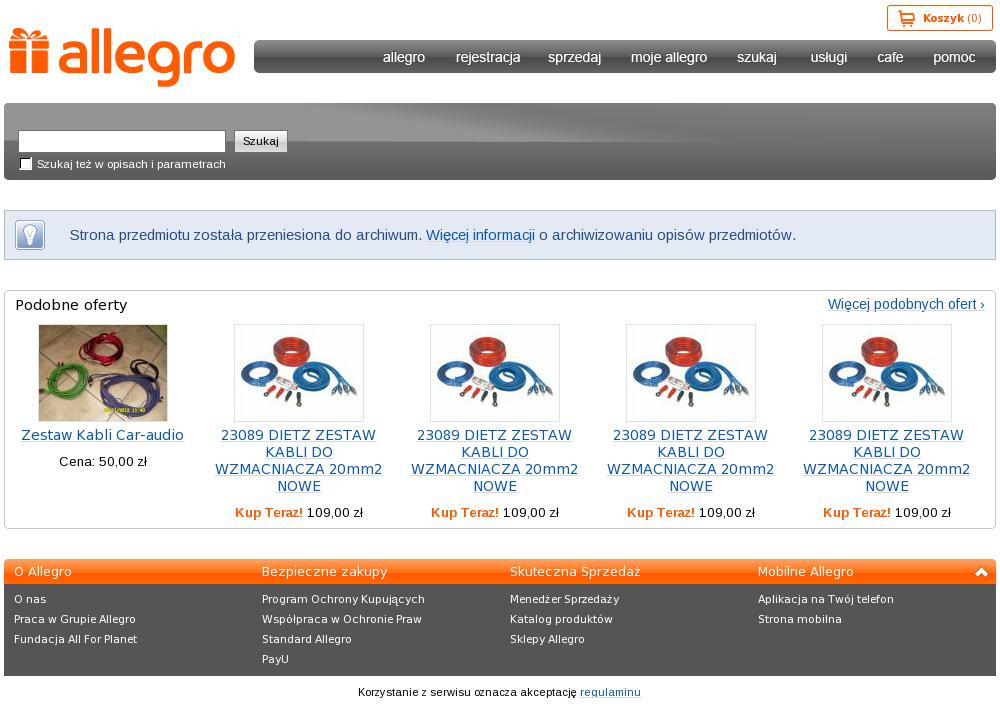Go to rejestracja in top navigation
The image size is (1000, 712).
(488, 57)
